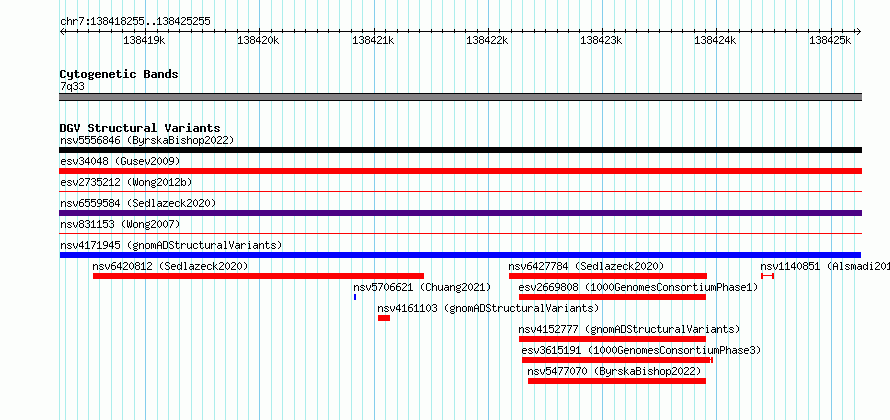Click nsv4171945 (gnomADStructuralVariants) label
This screenshot has width=890, height=420.
tap(171, 245)
